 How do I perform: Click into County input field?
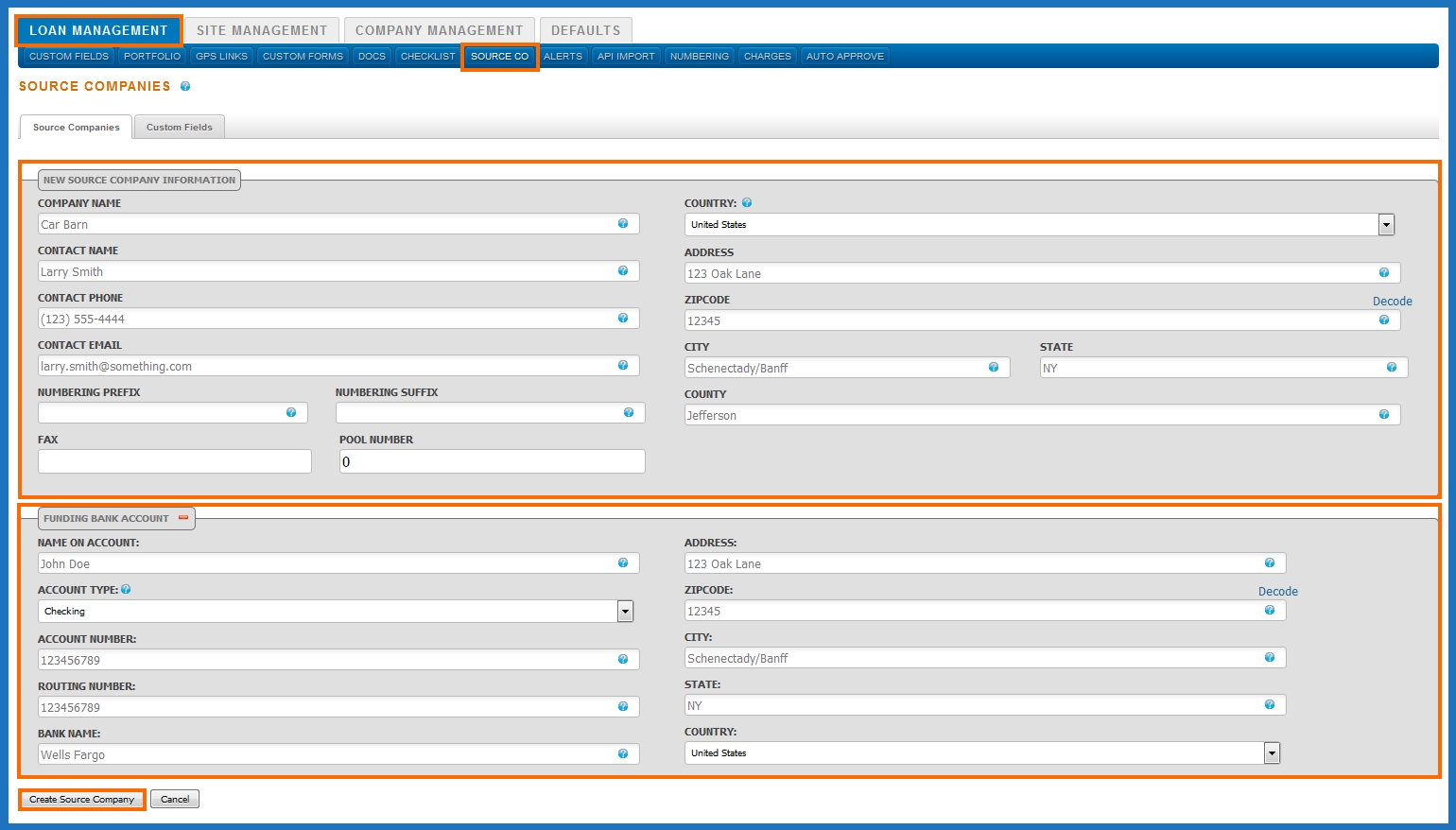(1043, 415)
